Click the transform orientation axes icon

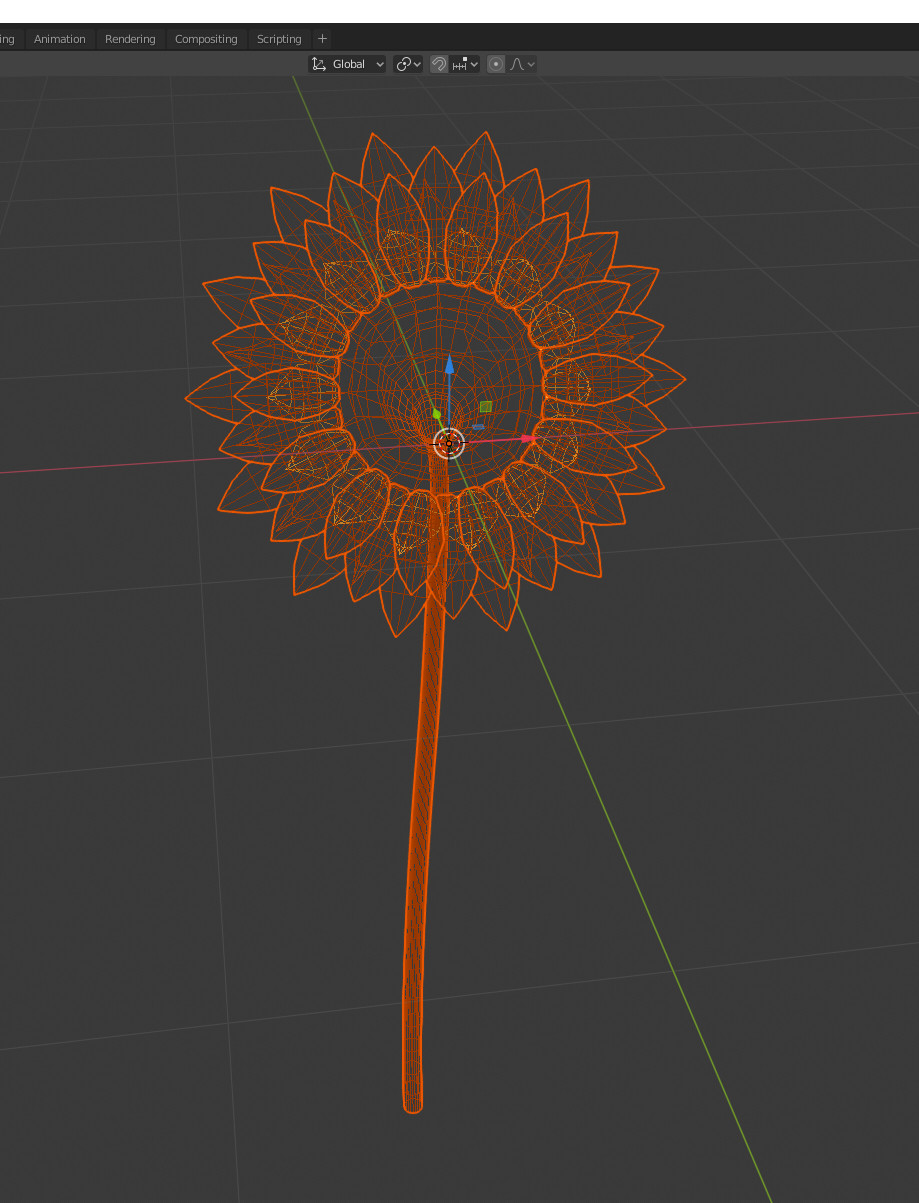pyautogui.click(x=318, y=63)
